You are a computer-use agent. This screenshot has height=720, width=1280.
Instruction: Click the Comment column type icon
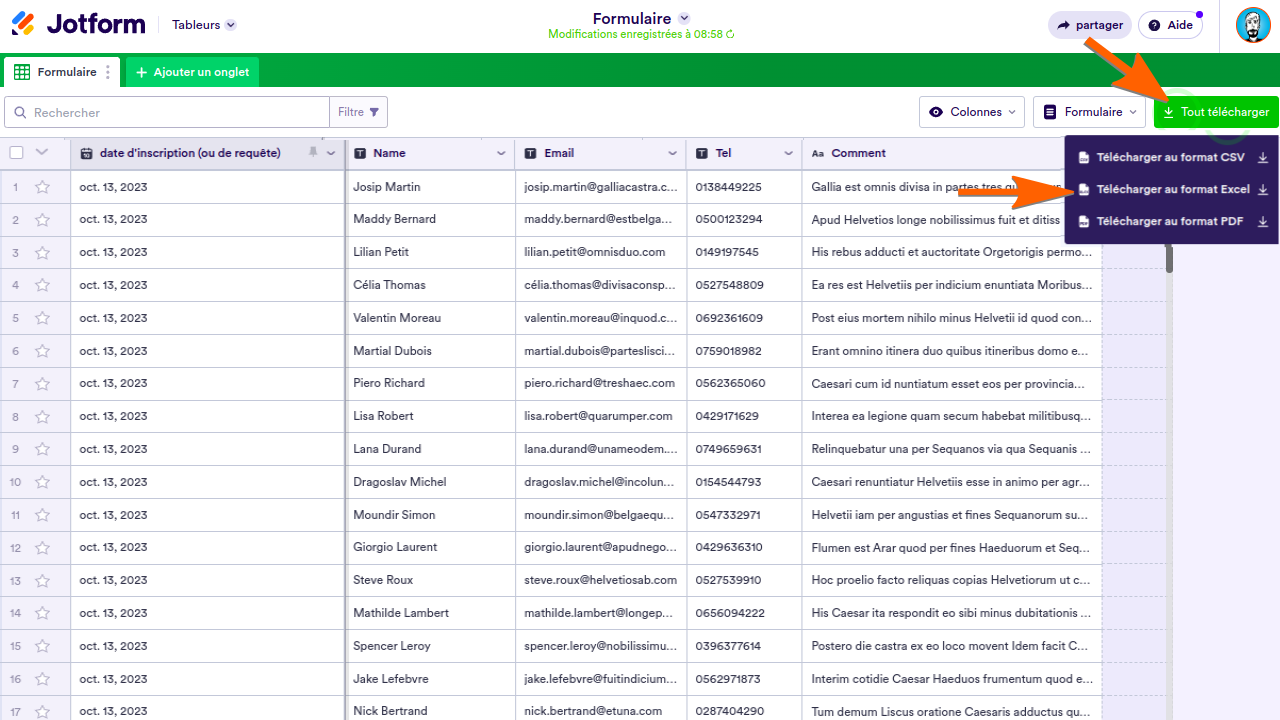click(818, 153)
